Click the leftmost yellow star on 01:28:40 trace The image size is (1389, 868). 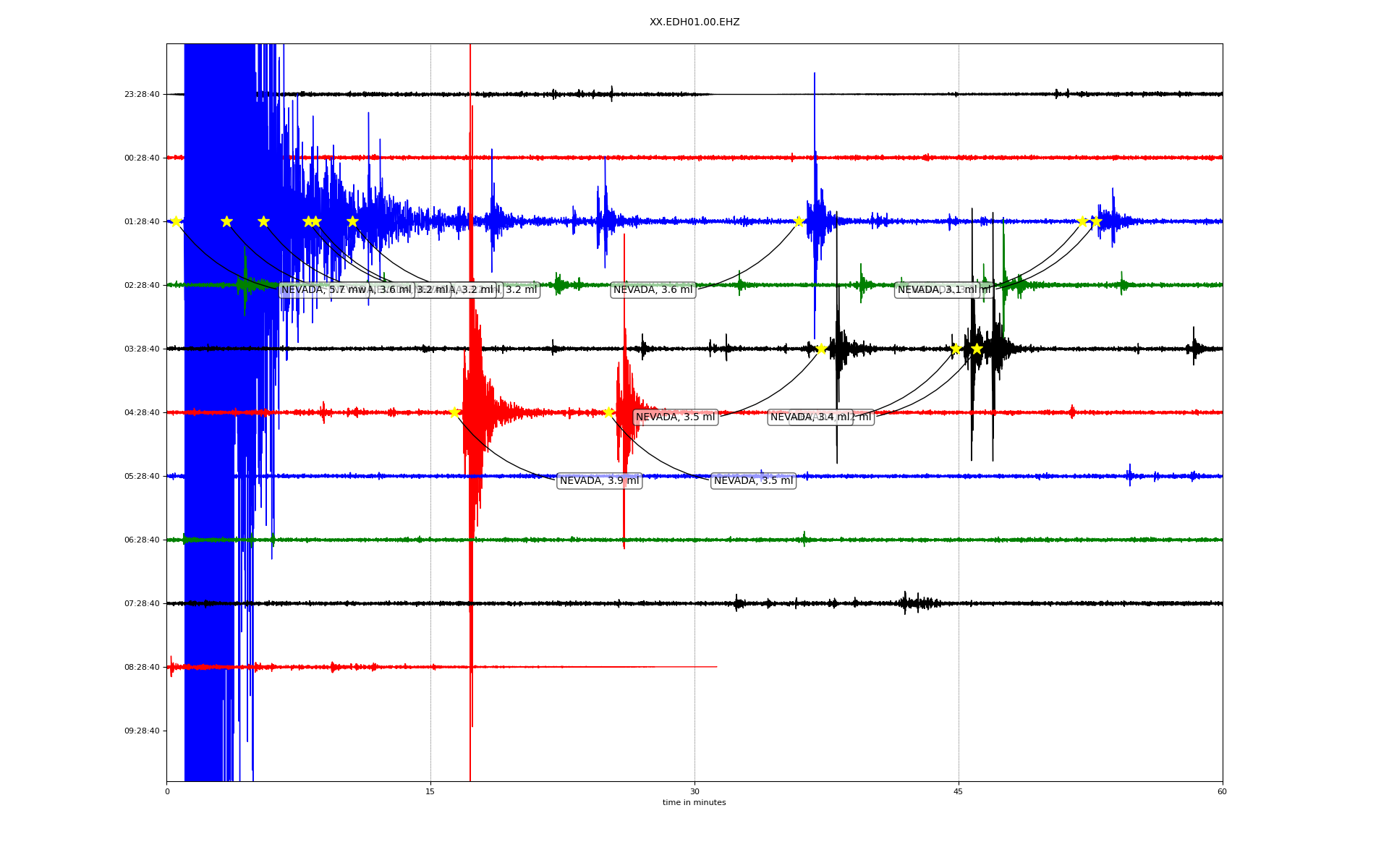[176, 221]
